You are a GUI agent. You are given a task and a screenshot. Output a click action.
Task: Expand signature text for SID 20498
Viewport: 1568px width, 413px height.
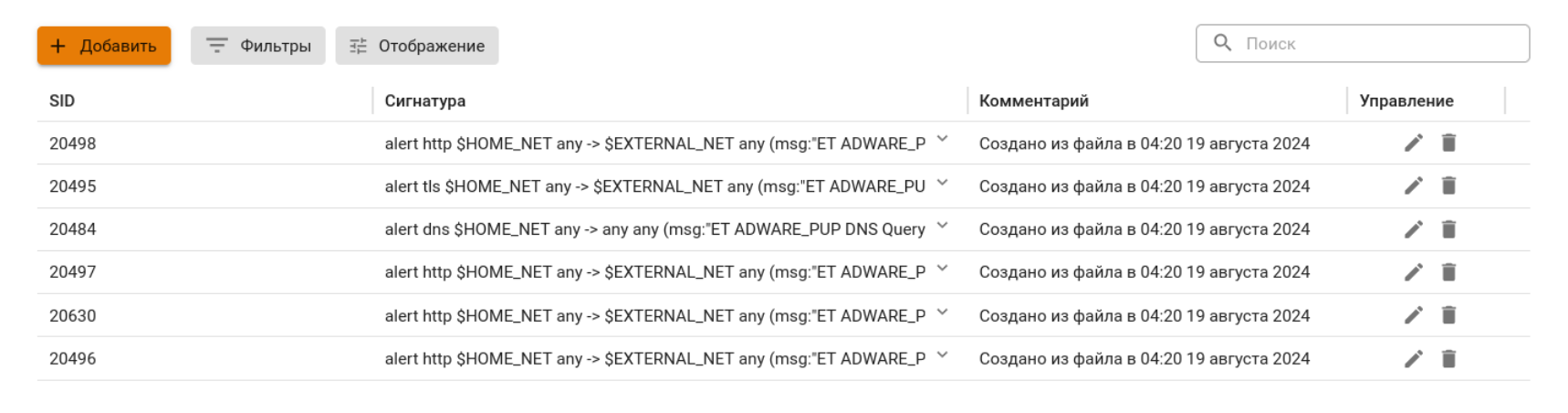point(942,140)
